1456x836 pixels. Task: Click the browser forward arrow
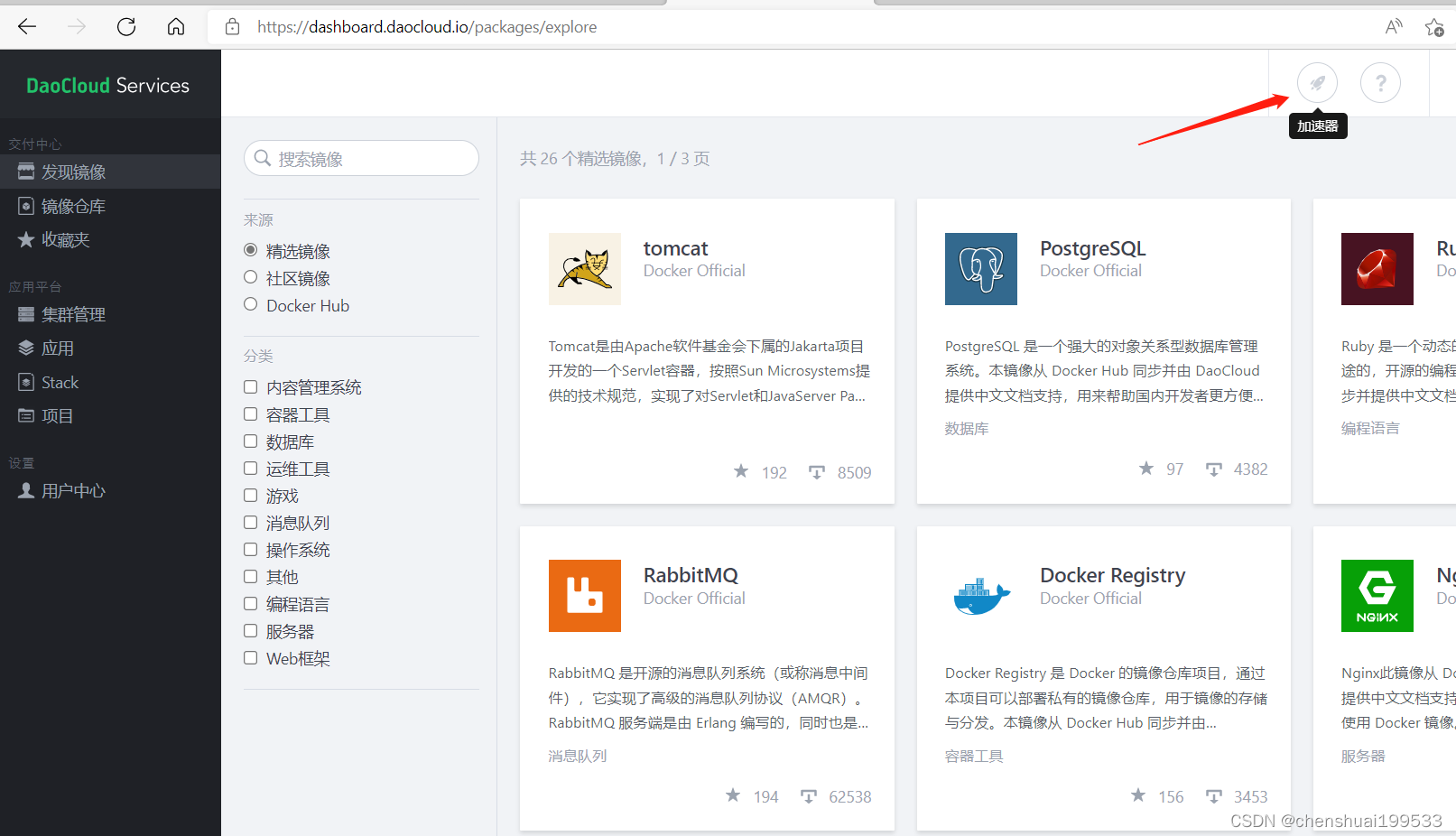click(77, 27)
